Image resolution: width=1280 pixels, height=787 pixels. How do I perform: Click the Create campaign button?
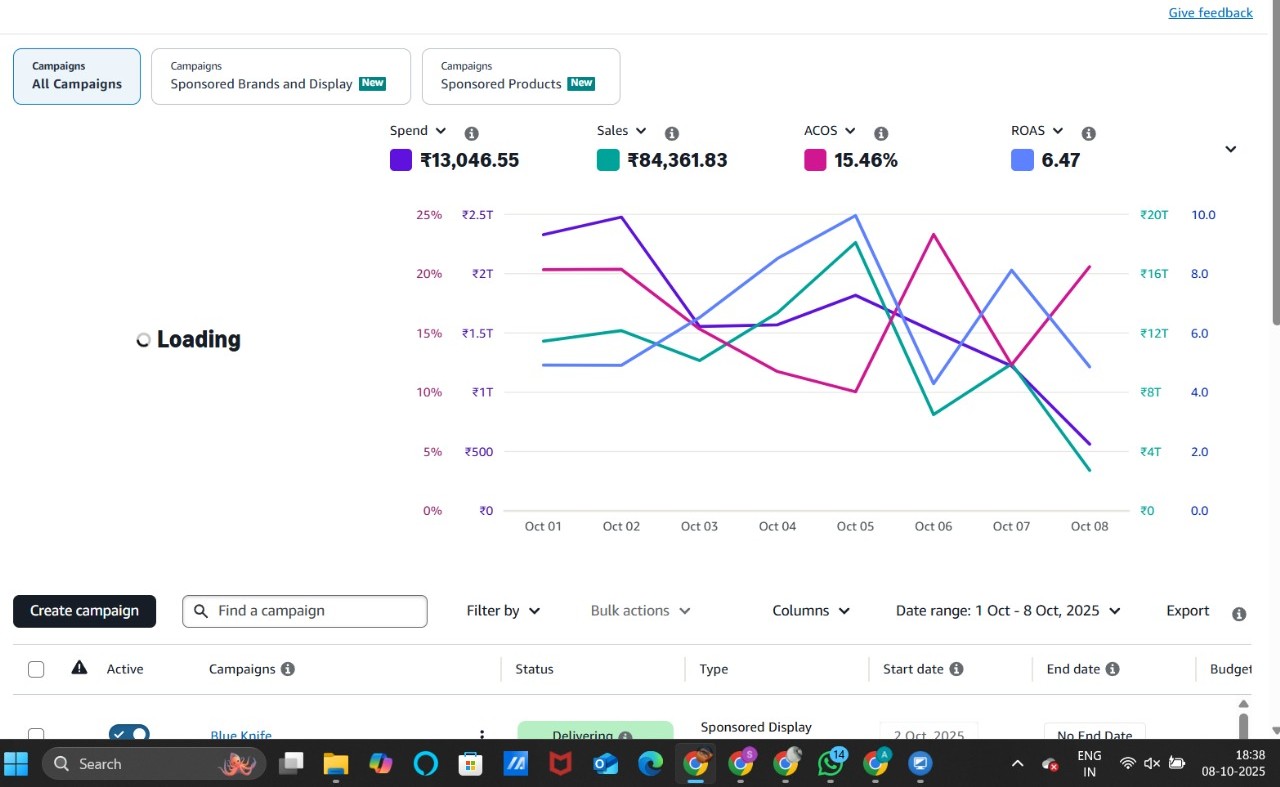point(84,611)
